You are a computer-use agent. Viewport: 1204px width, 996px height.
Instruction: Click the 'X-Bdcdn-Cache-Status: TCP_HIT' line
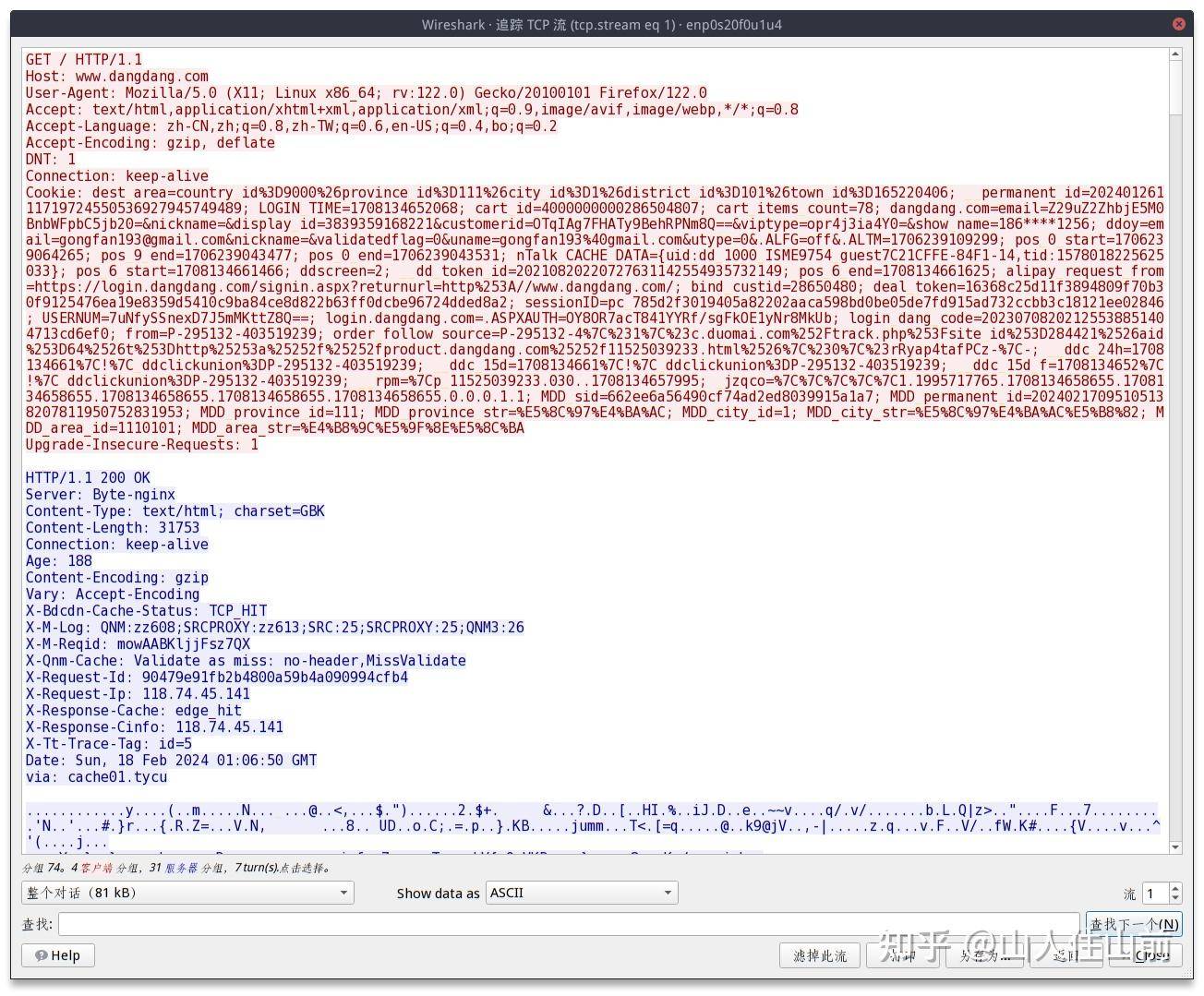point(147,611)
